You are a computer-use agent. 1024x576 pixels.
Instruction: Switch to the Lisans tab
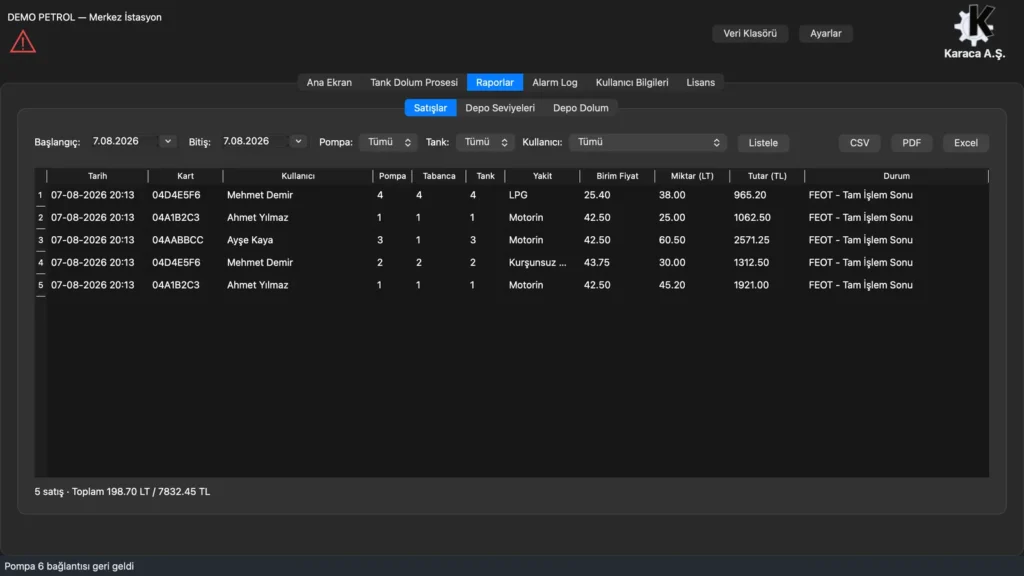701,82
